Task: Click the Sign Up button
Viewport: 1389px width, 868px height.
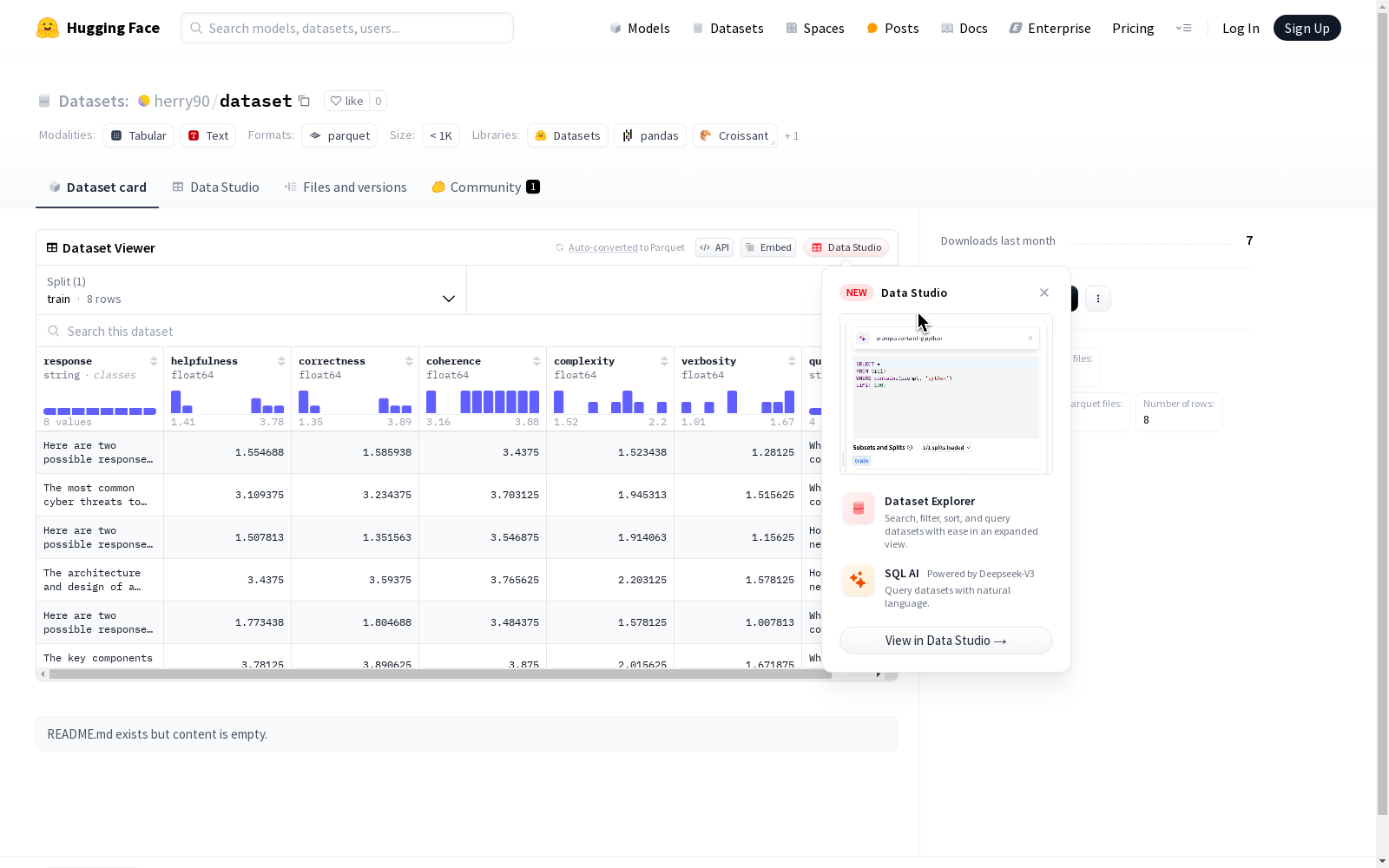Action: (1307, 28)
